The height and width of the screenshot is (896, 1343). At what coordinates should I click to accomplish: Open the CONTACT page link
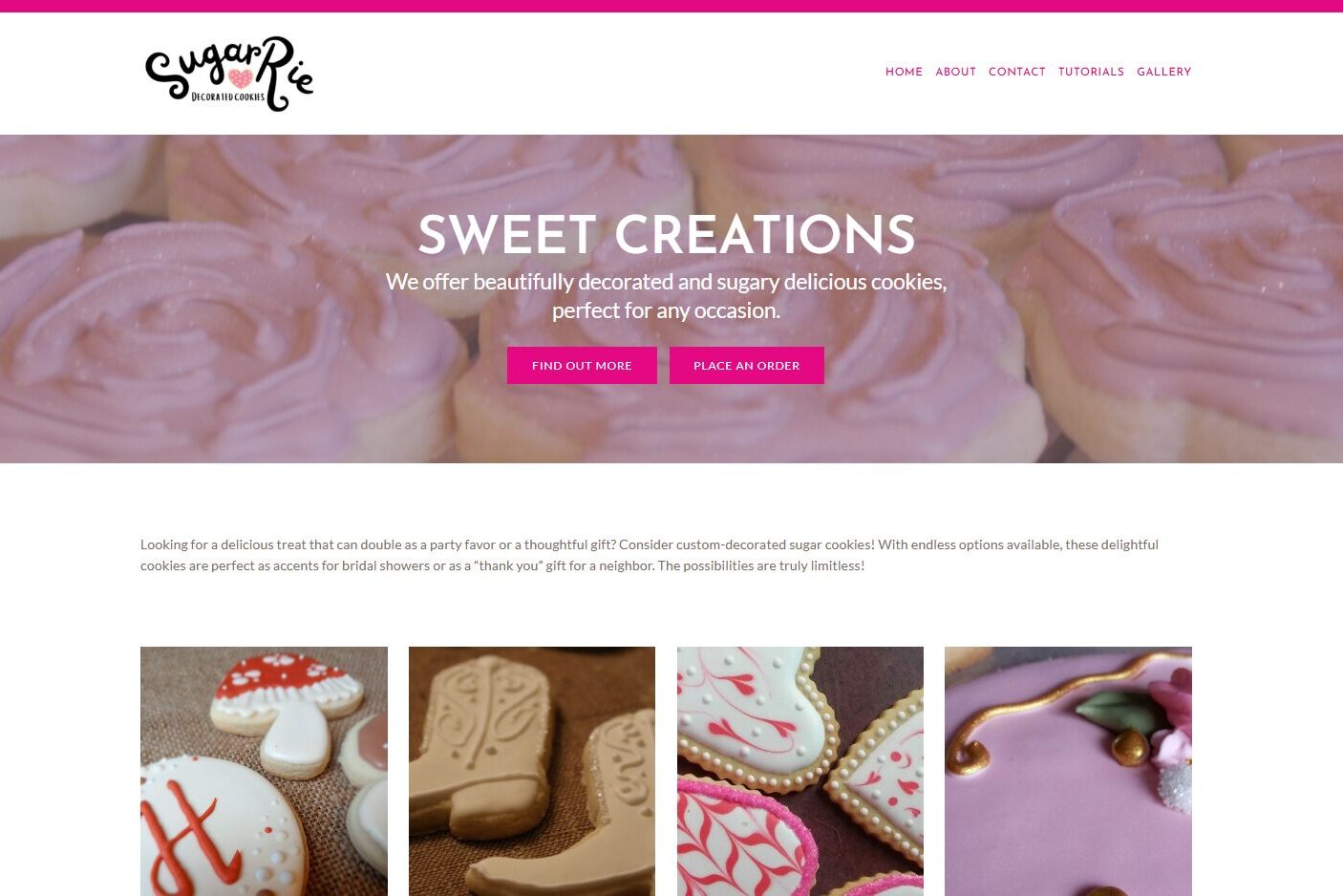[x=1016, y=72]
